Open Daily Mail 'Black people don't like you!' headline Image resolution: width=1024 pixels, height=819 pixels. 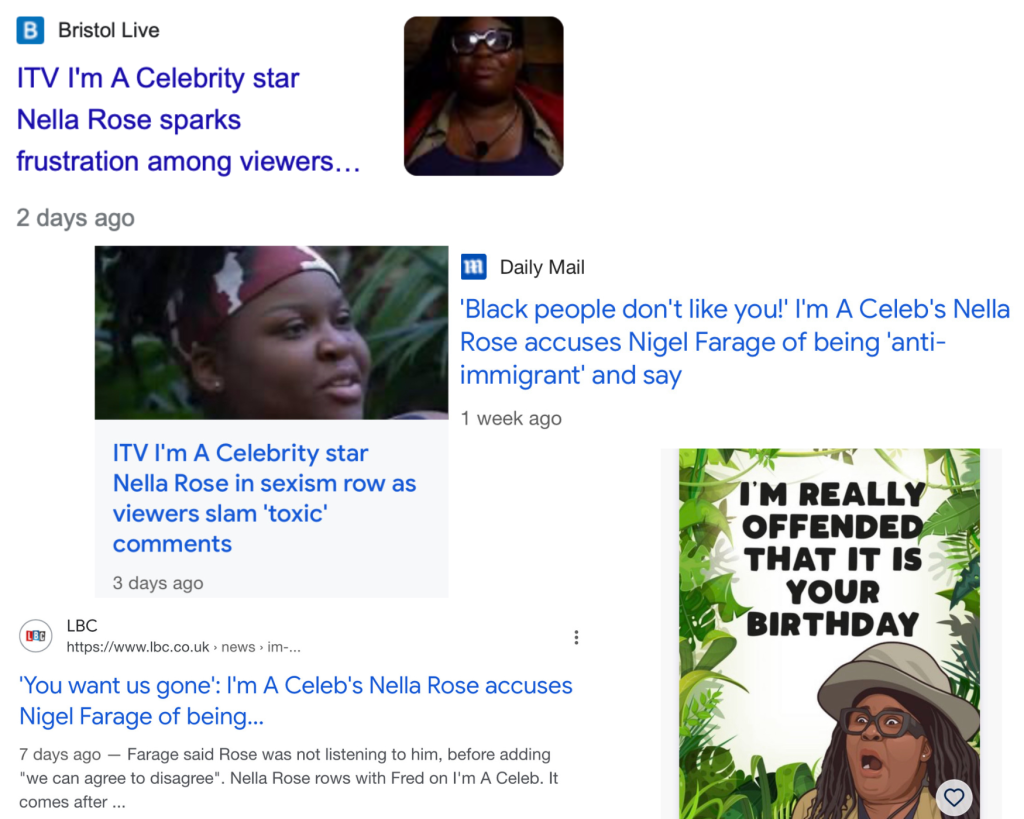coord(735,342)
